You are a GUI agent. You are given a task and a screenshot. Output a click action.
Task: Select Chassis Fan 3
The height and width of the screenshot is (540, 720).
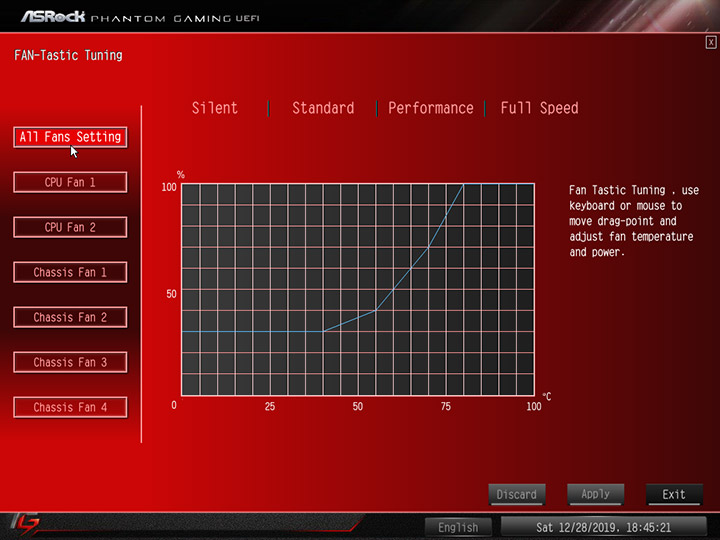coord(70,362)
